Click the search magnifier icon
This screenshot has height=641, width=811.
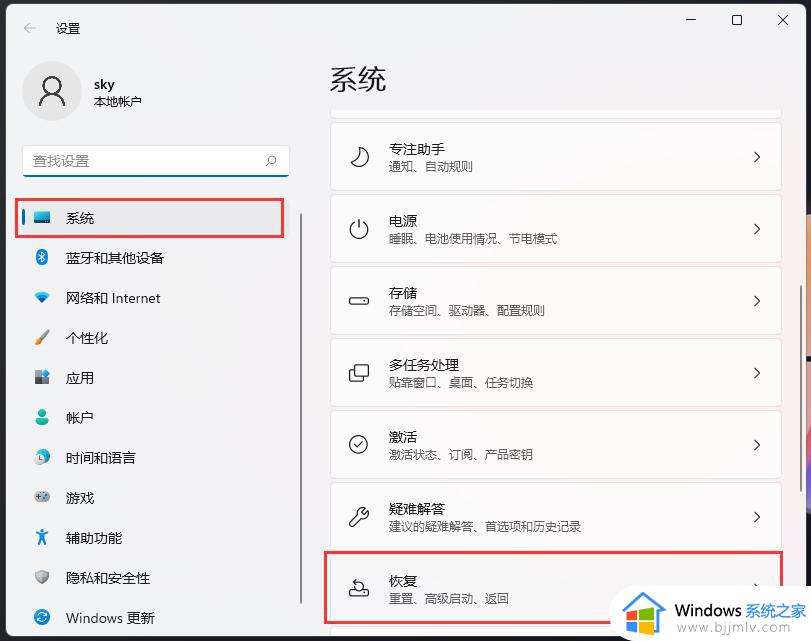(x=271, y=161)
